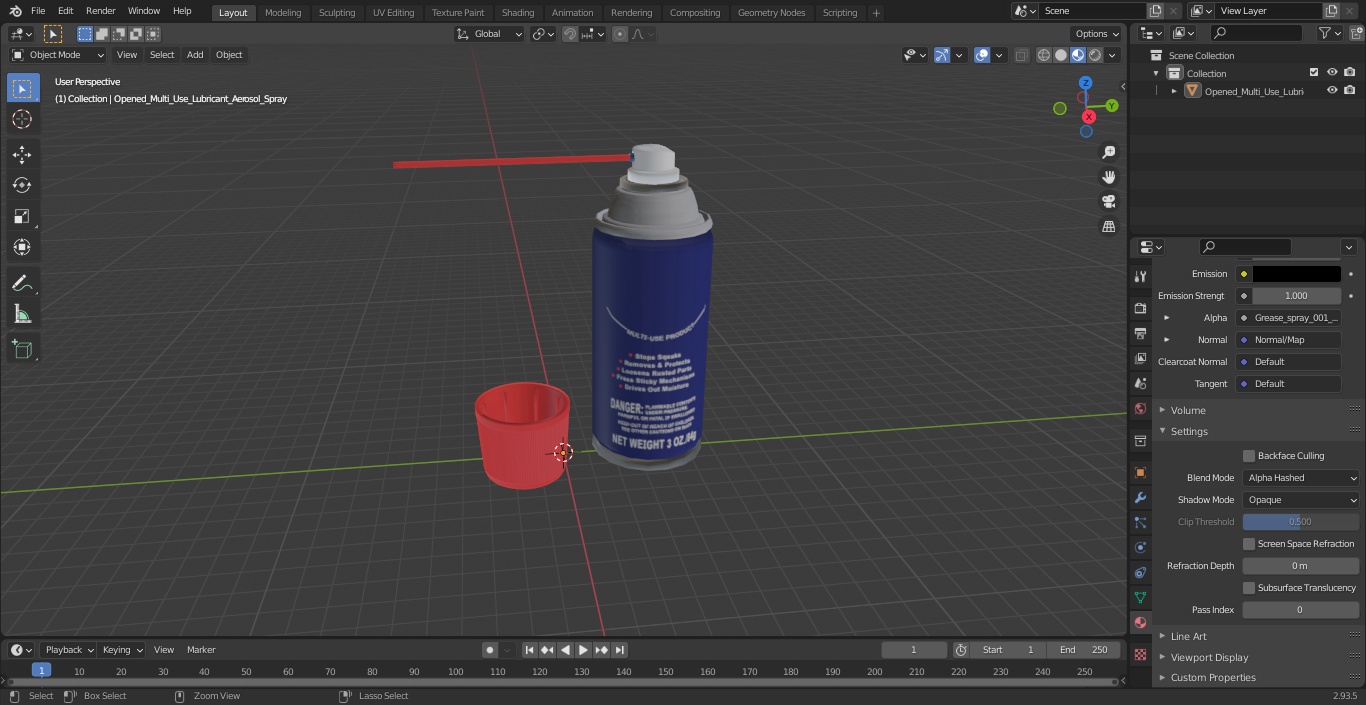The image size is (1366, 705).
Task: Open the Keying popover in timeline
Action: [121, 650]
